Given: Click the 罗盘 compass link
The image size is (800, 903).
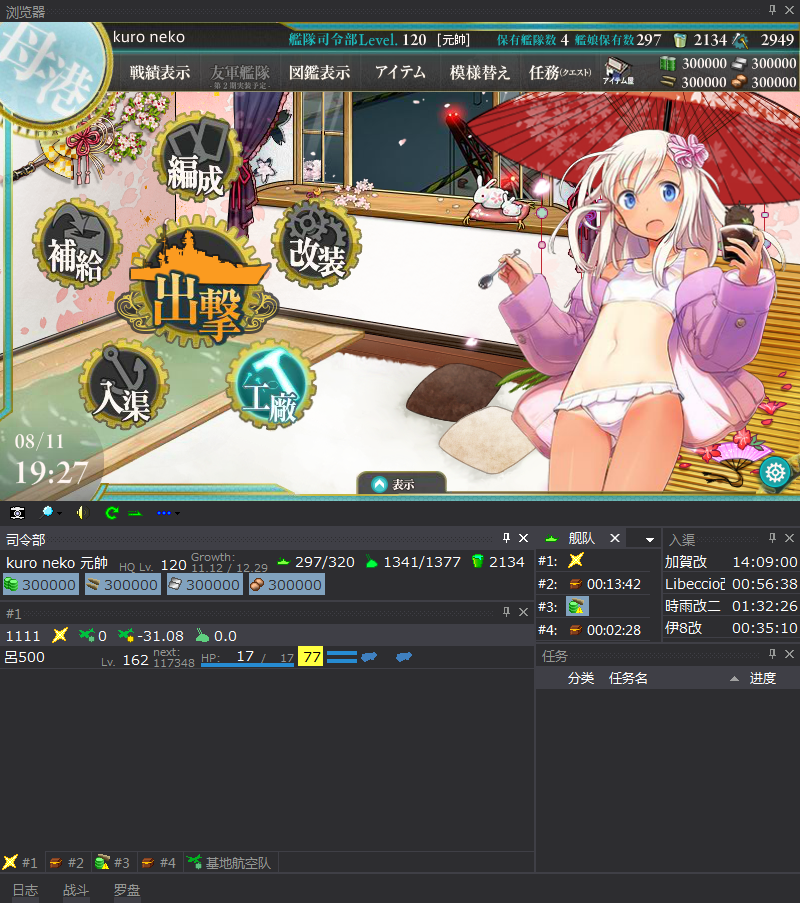Looking at the screenshot, I should tap(126, 889).
